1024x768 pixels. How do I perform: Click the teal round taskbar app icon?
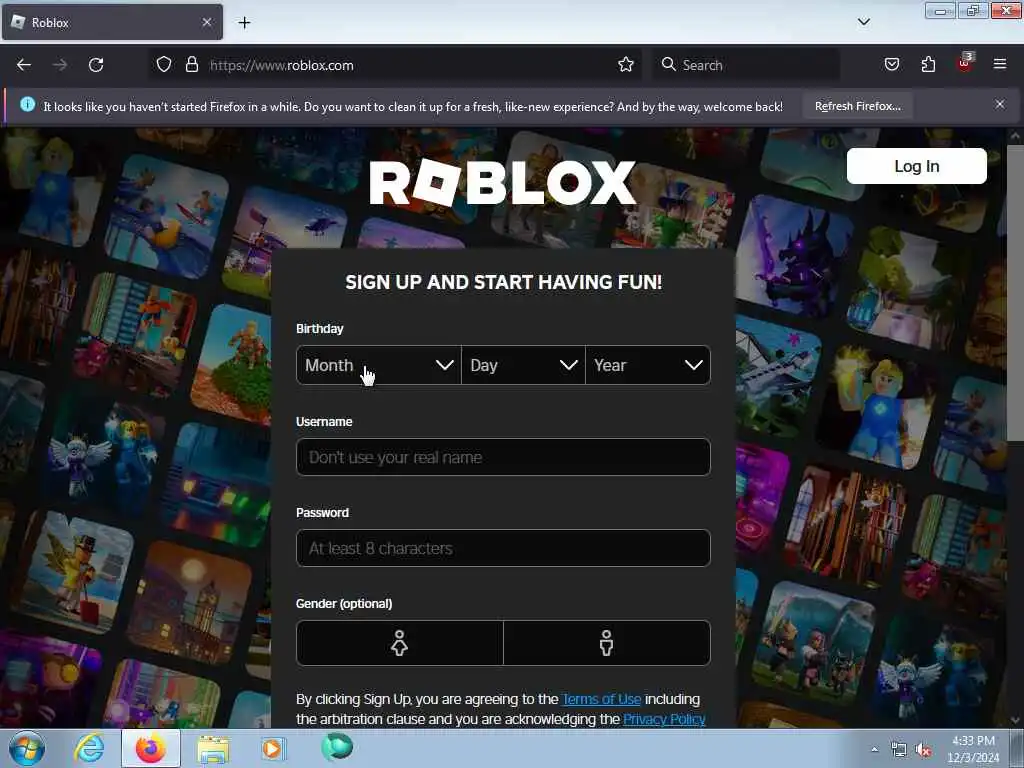tap(337, 747)
